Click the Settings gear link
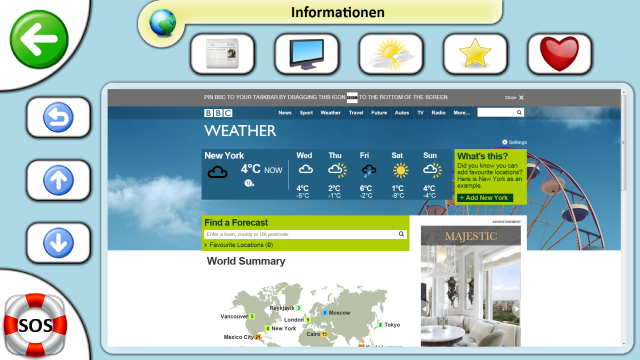 514,142
